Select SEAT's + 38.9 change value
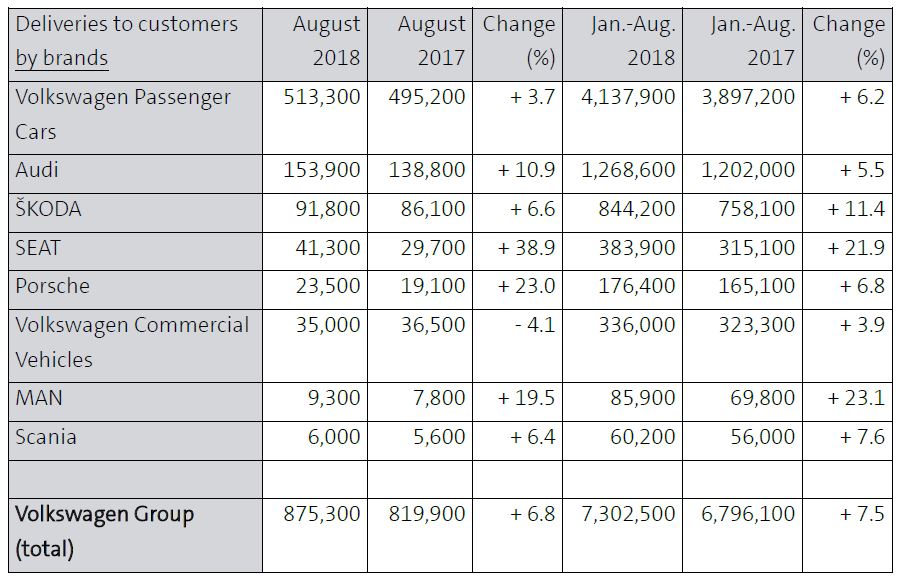 (526, 247)
